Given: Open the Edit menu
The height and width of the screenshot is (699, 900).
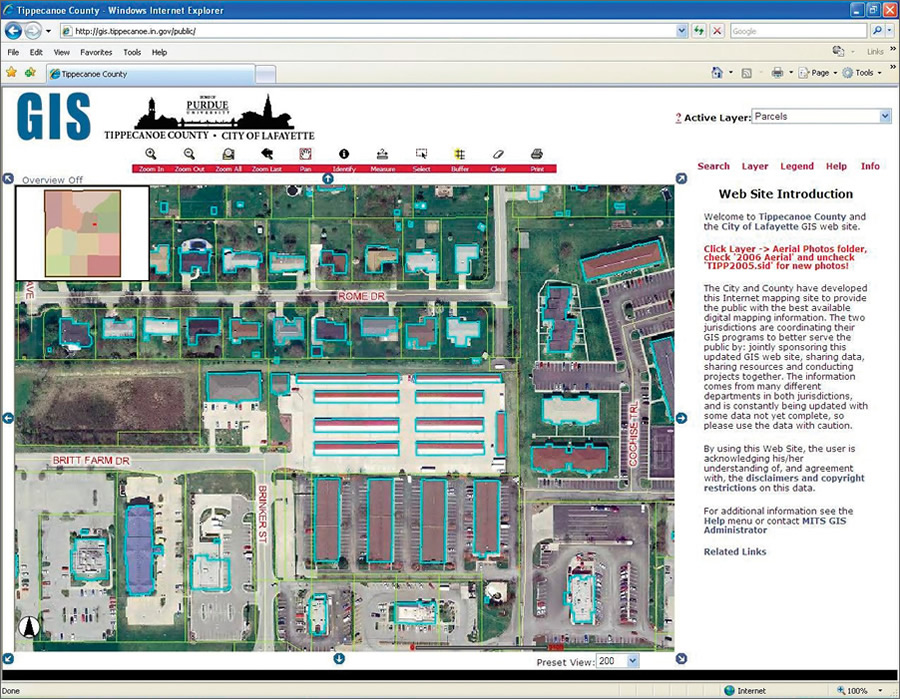Looking at the screenshot, I should point(36,52).
